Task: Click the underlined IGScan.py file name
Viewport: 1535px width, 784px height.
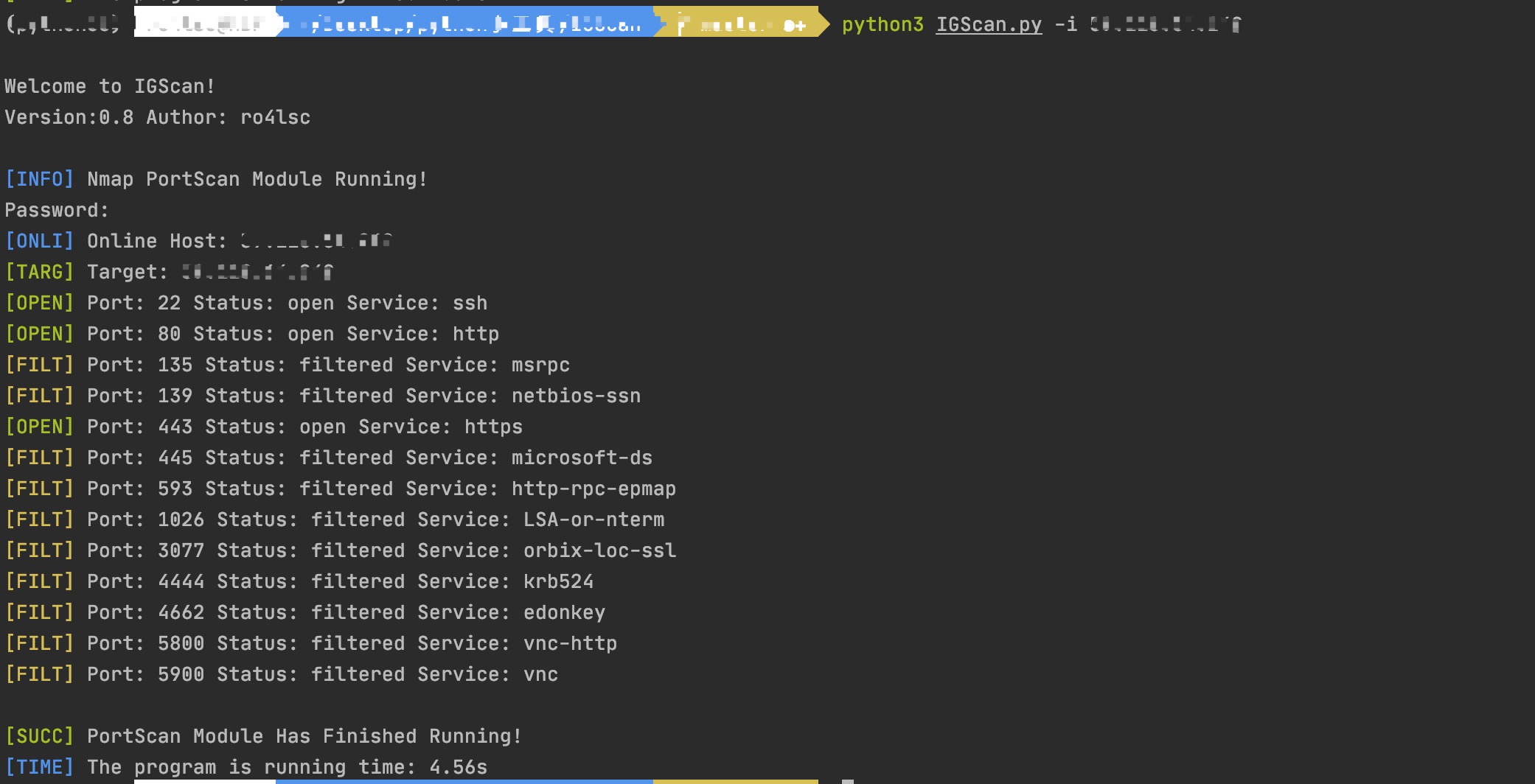Action: pyautogui.click(x=989, y=25)
